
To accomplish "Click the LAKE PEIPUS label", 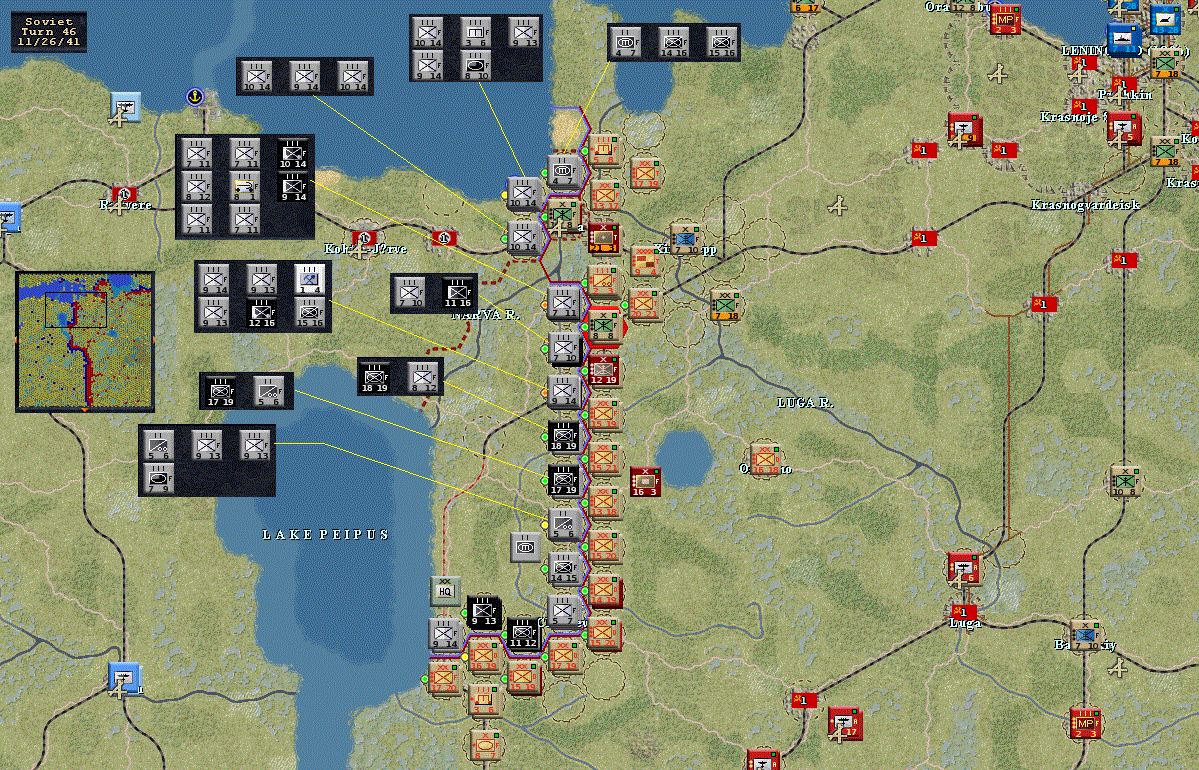I will tap(325, 534).
